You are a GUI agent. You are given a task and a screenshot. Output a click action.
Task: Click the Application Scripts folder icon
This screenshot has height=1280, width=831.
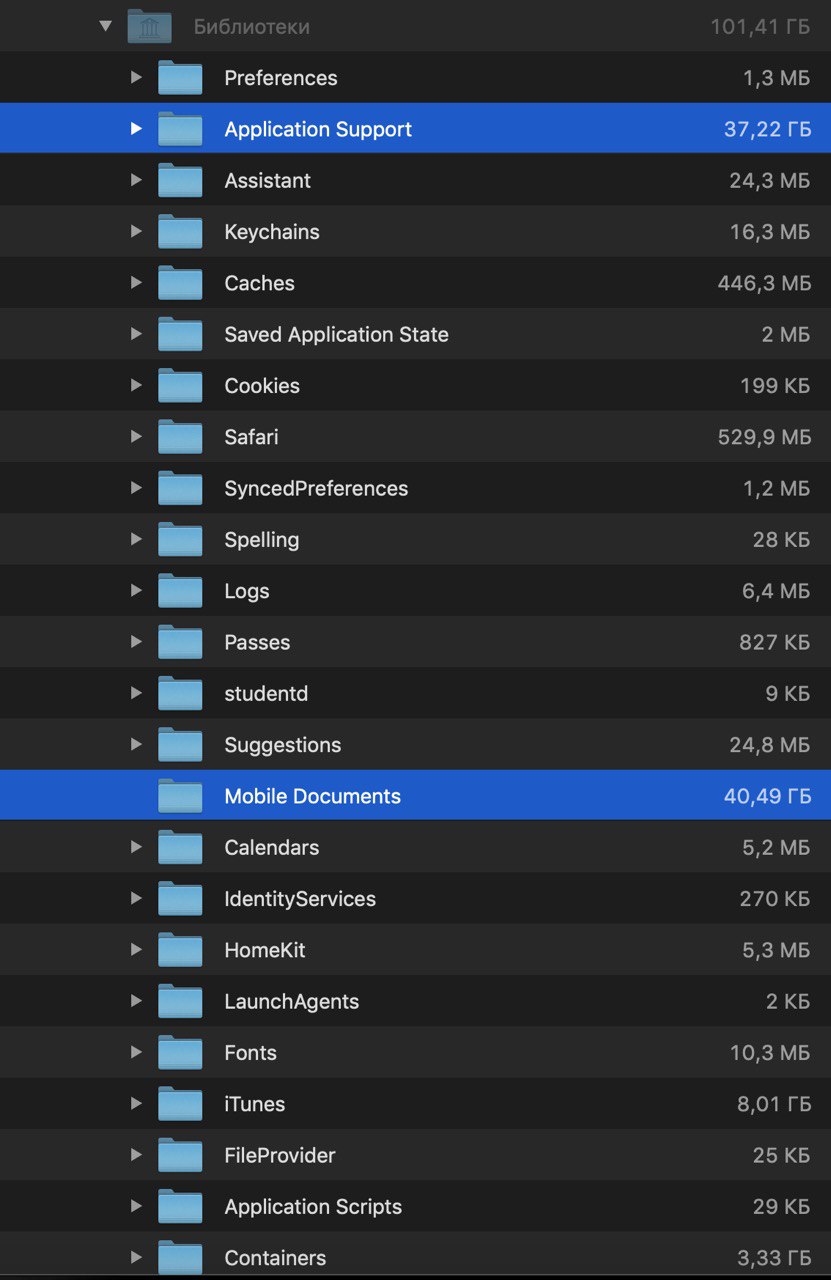point(180,1206)
